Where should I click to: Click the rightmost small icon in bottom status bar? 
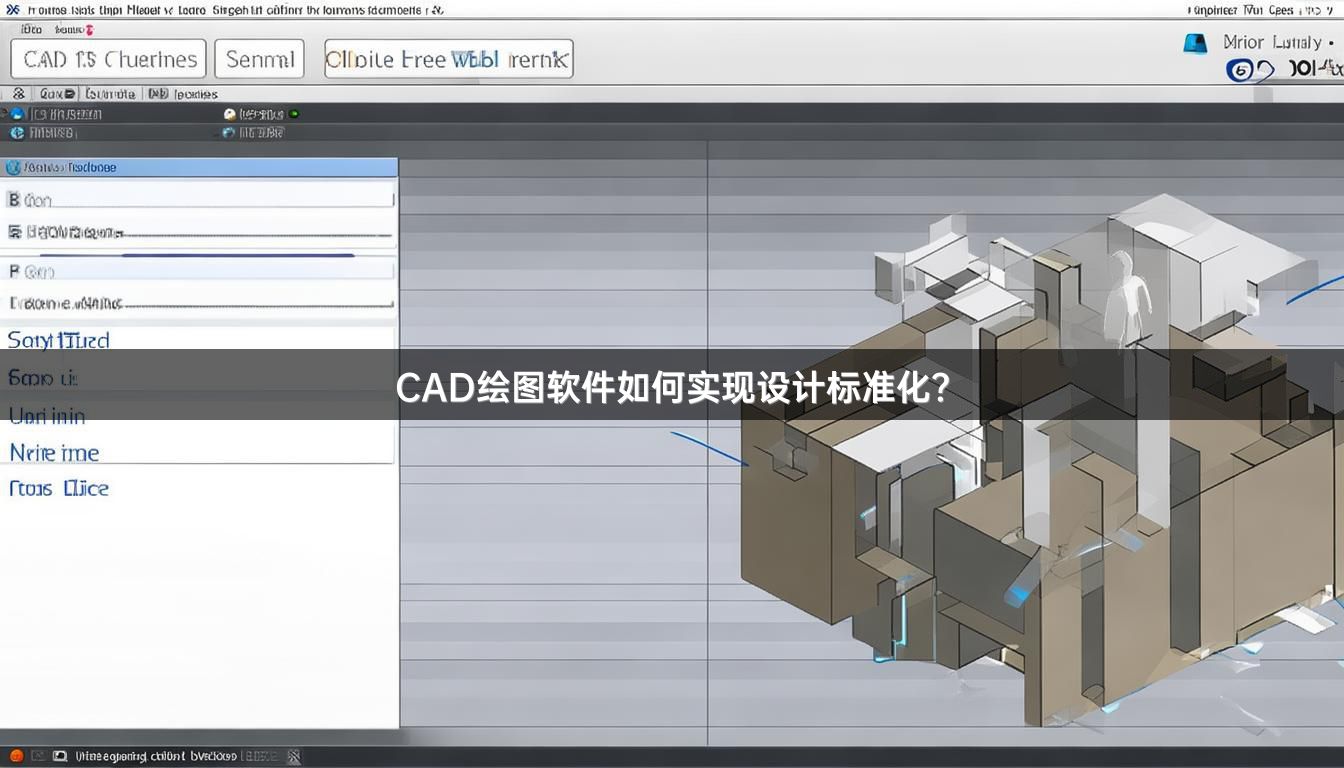click(x=294, y=757)
